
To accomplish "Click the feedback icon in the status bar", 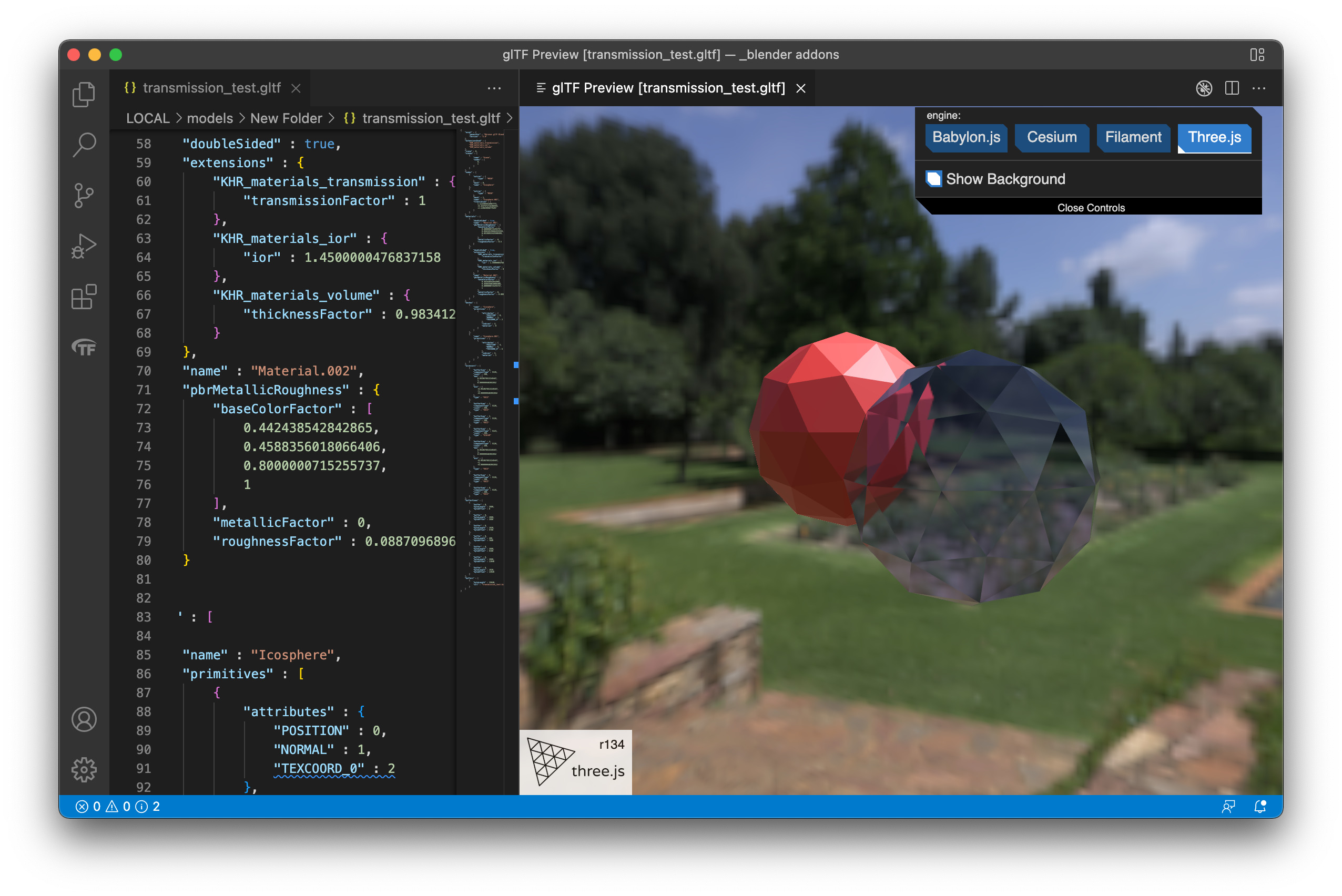I will click(1228, 806).
